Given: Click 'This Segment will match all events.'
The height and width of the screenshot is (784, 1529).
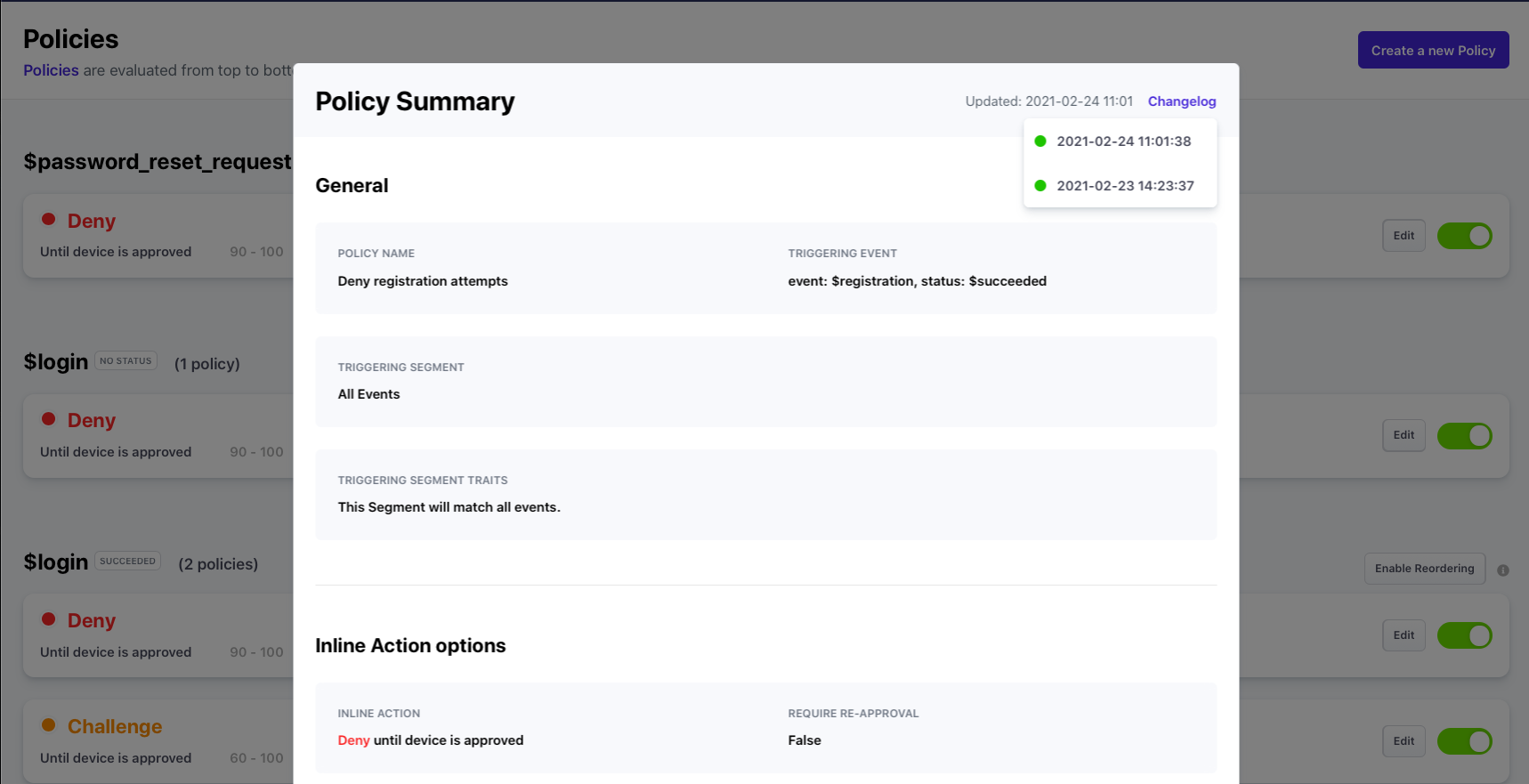Looking at the screenshot, I should click(449, 507).
